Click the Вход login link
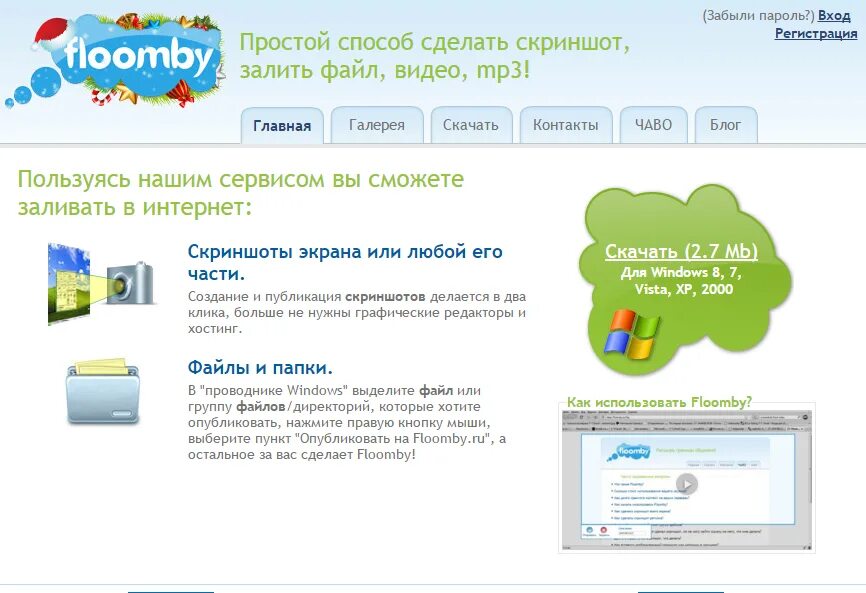 [x=834, y=15]
